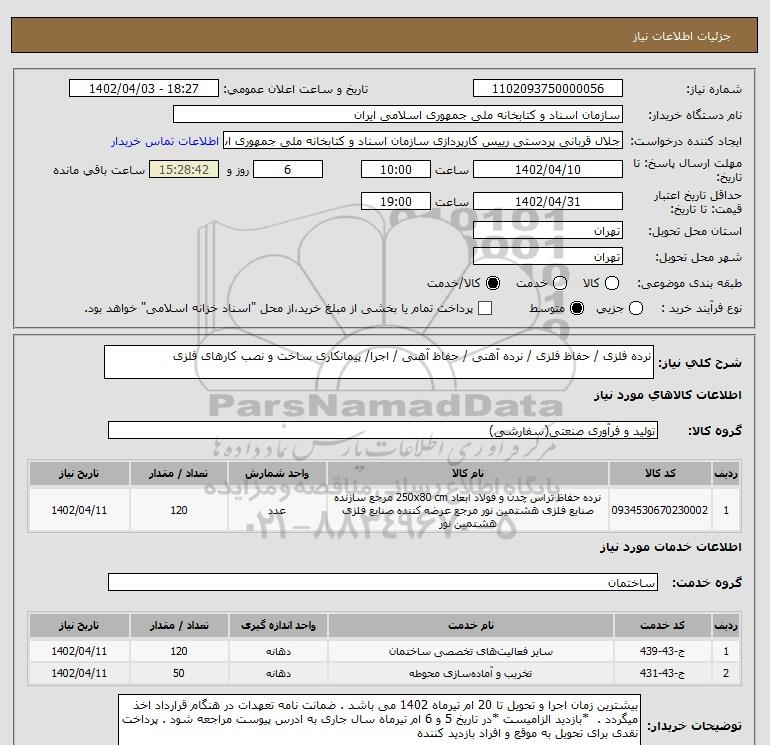Click the اطلاعات خدمات مورد نیاز section heading
Screen dimensions: 770x745
click(671, 547)
